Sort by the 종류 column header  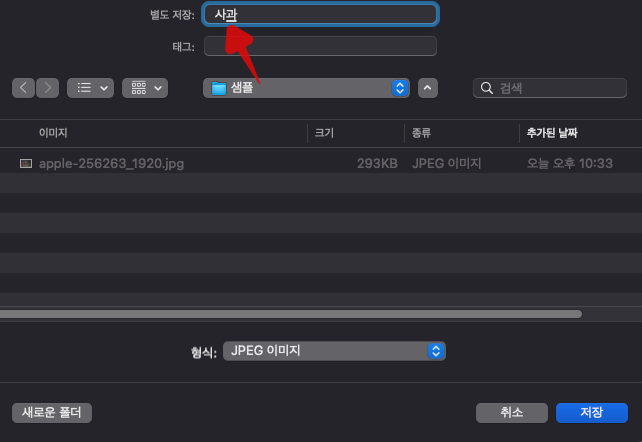click(x=421, y=133)
